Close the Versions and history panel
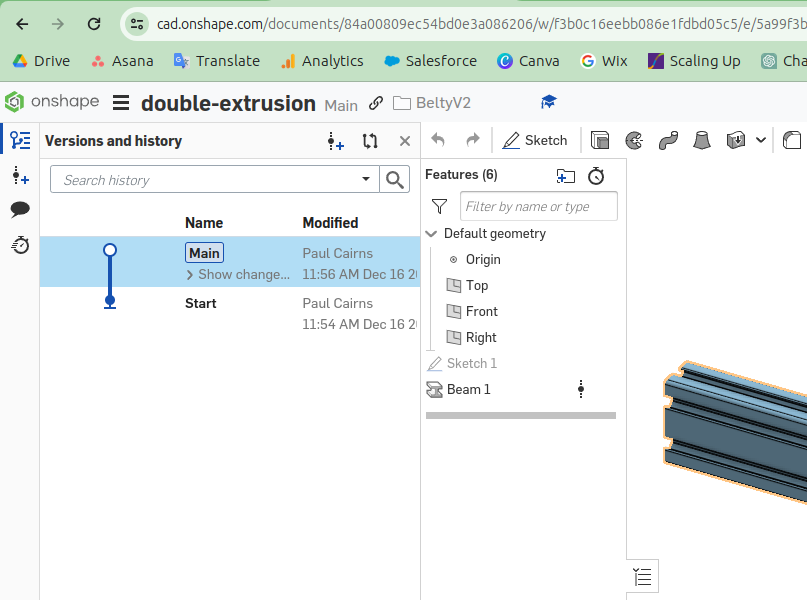The height and width of the screenshot is (600, 807). [x=405, y=140]
